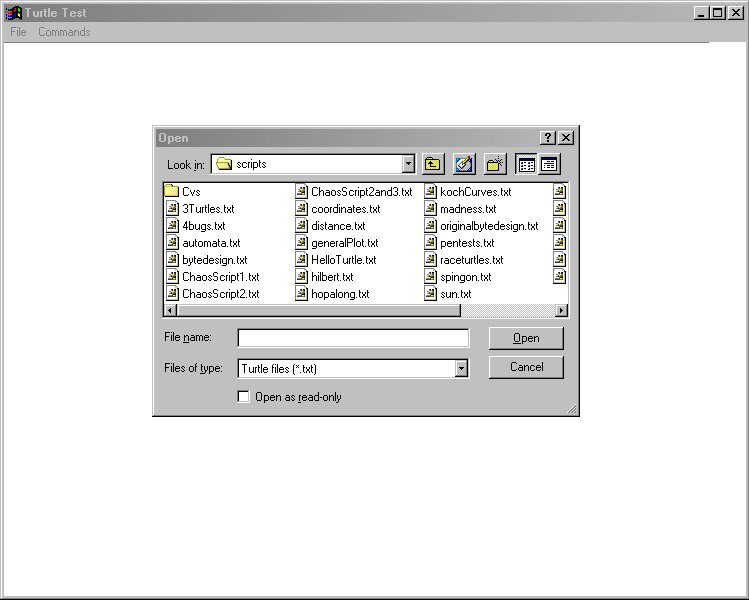This screenshot has width=749, height=600.
Task: Click the file icon of bytedesign.txt
Action: point(172,259)
